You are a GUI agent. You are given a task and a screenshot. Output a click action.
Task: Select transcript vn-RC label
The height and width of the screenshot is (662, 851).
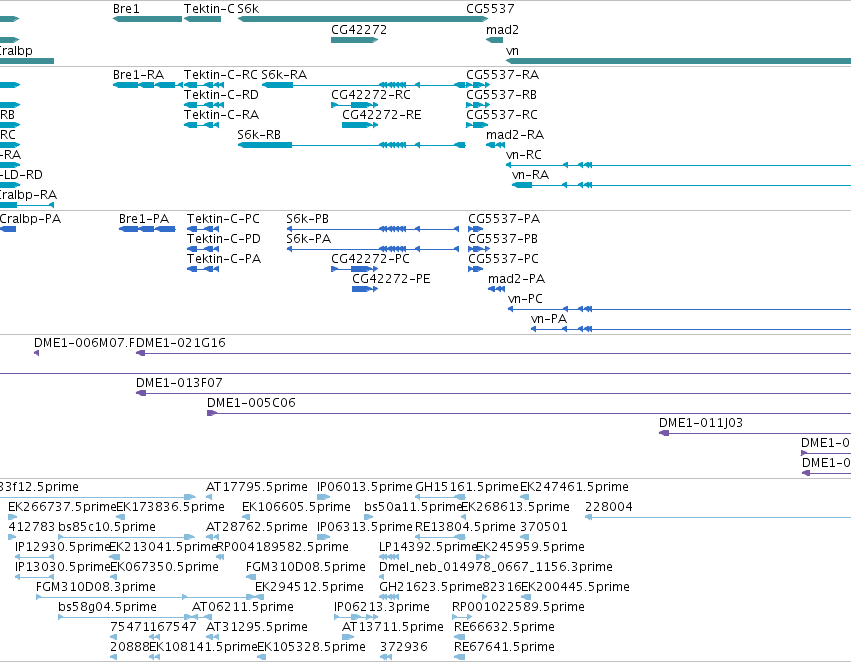point(524,155)
